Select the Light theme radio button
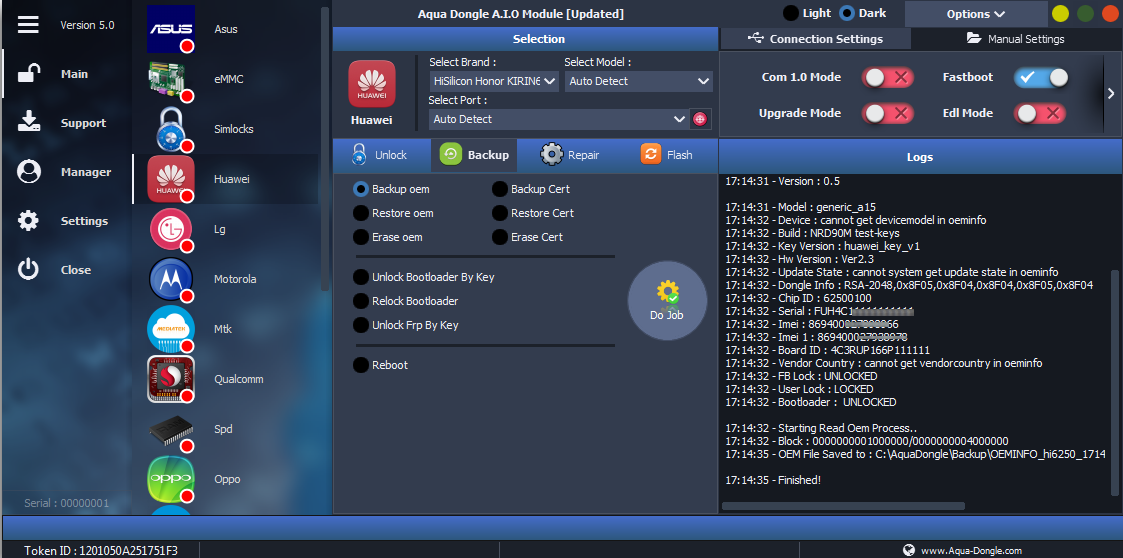This screenshot has width=1123, height=558. (x=791, y=13)
